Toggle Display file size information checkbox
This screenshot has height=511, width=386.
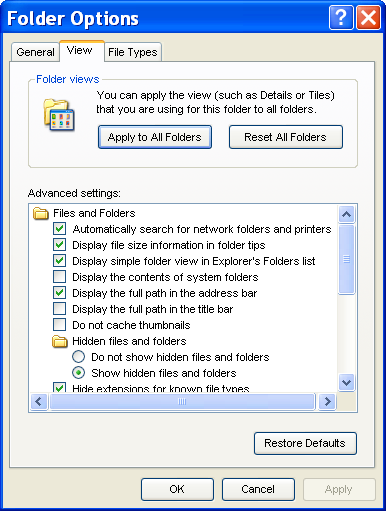click(60, 245)
